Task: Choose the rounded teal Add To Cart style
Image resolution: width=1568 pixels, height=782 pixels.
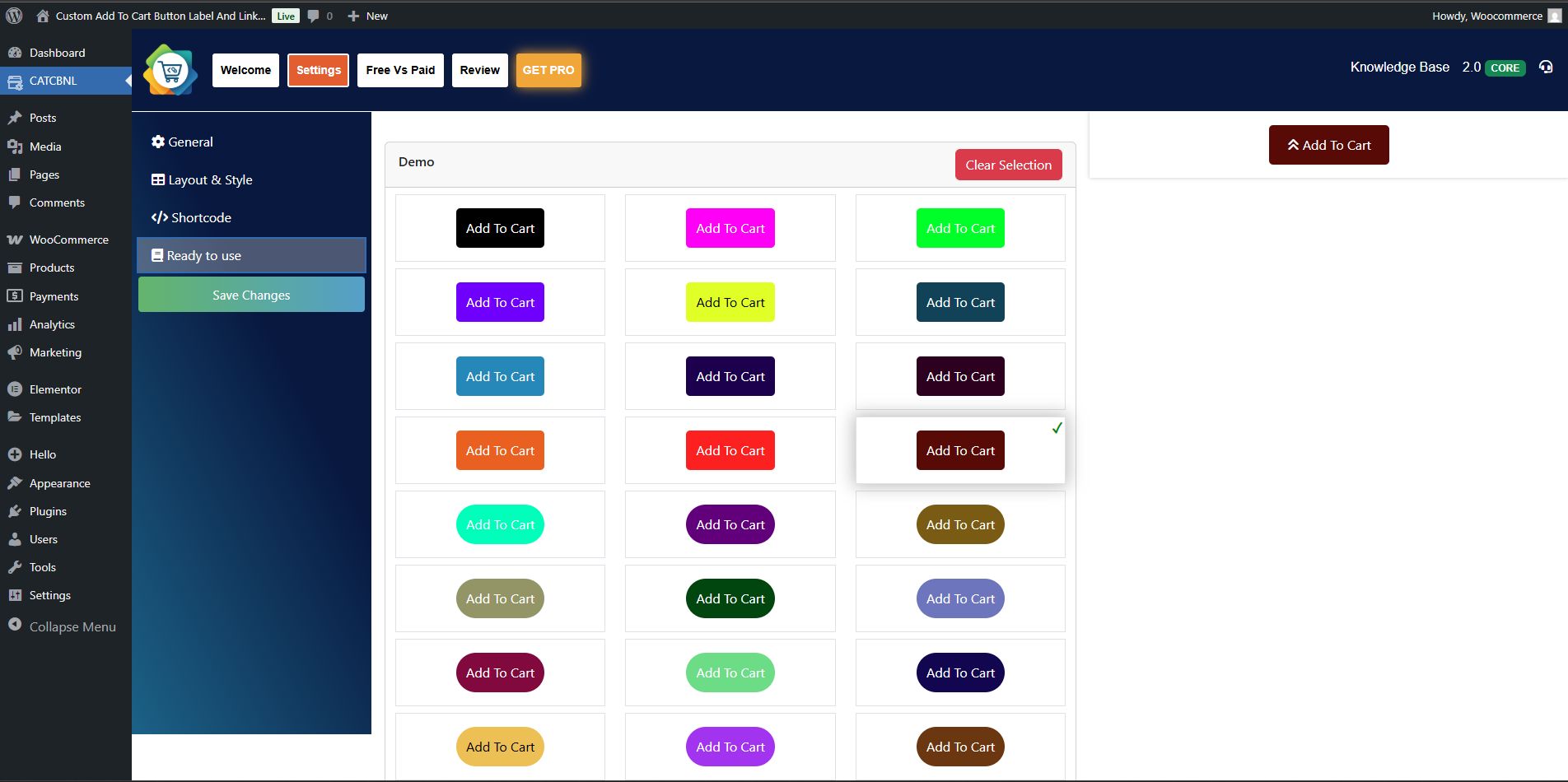Action: pyautogui.click(x=500, y=524)
